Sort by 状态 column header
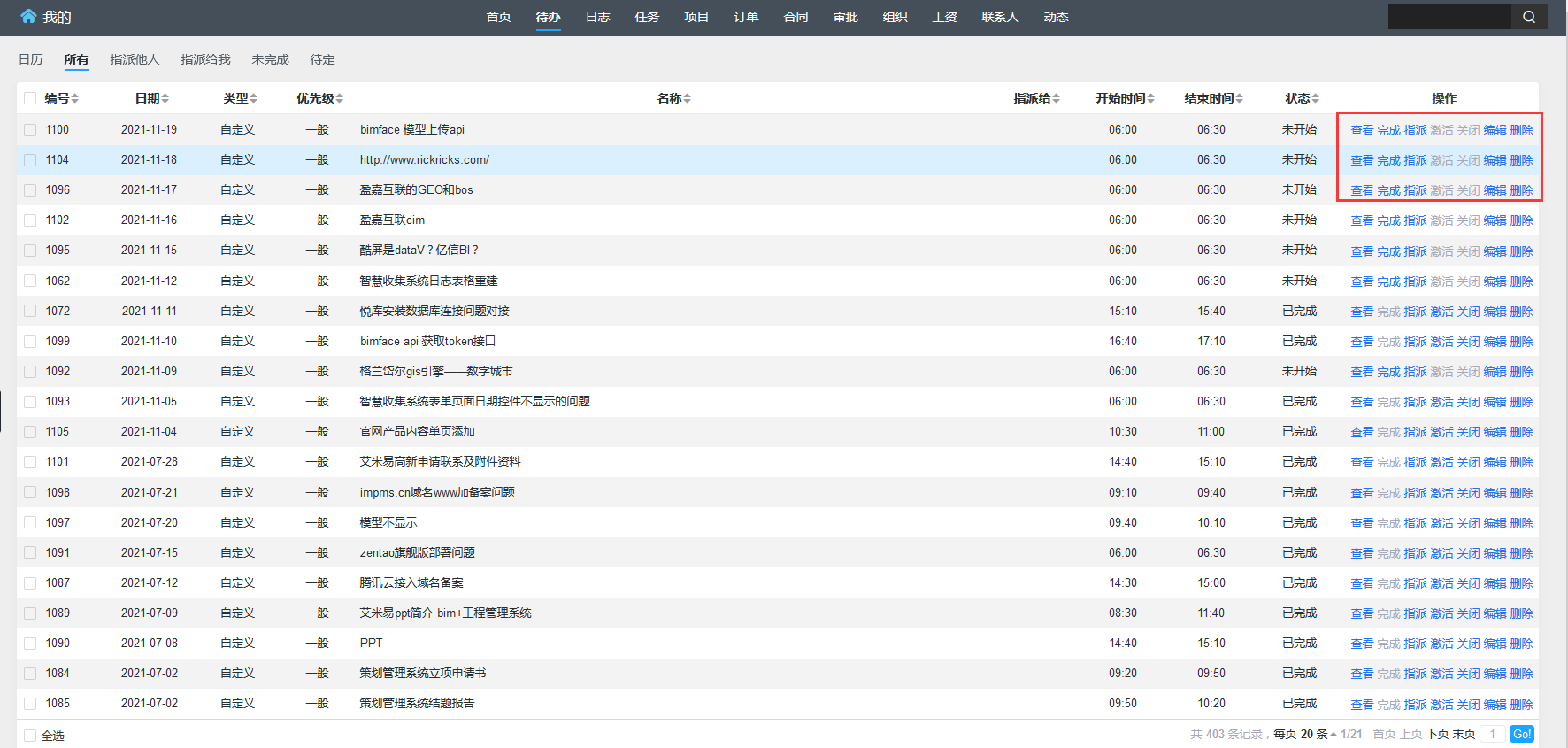Image resolution: width=1568 pixels, height=748 pixels. [1302, 98]
